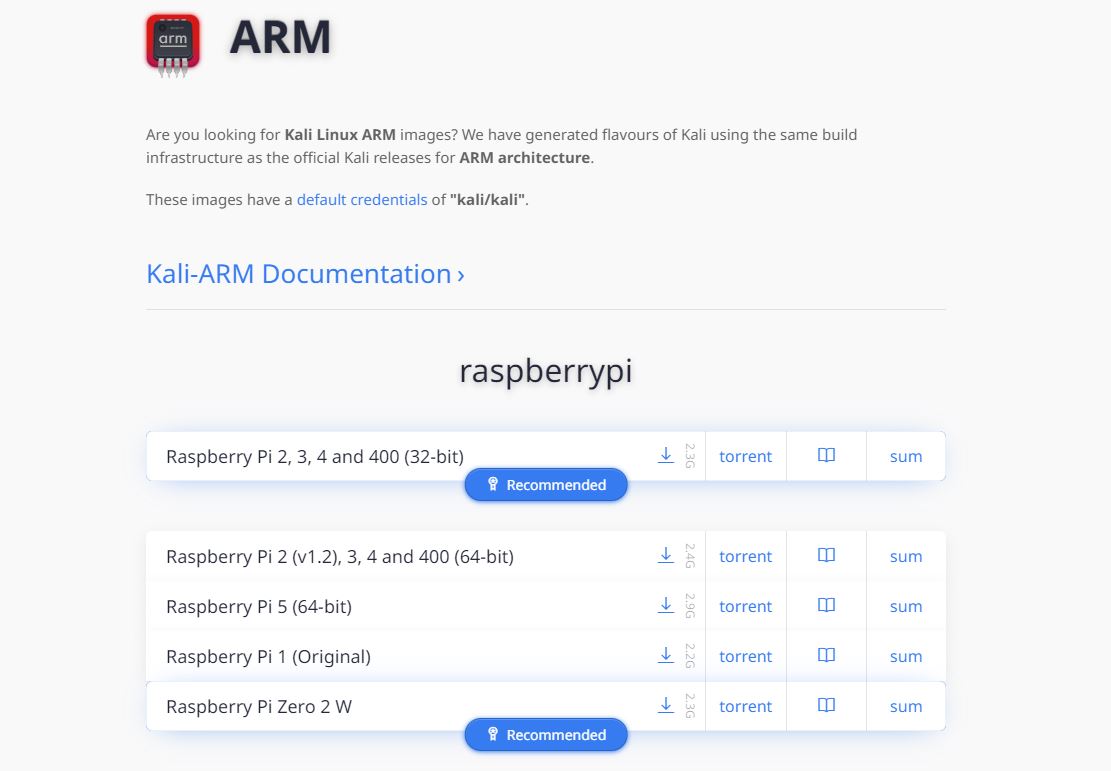The image size is (1111, 771).
Task: Open docs book icon for Raspberry Pi Zero 2 W
Action: tap(826, 706)
